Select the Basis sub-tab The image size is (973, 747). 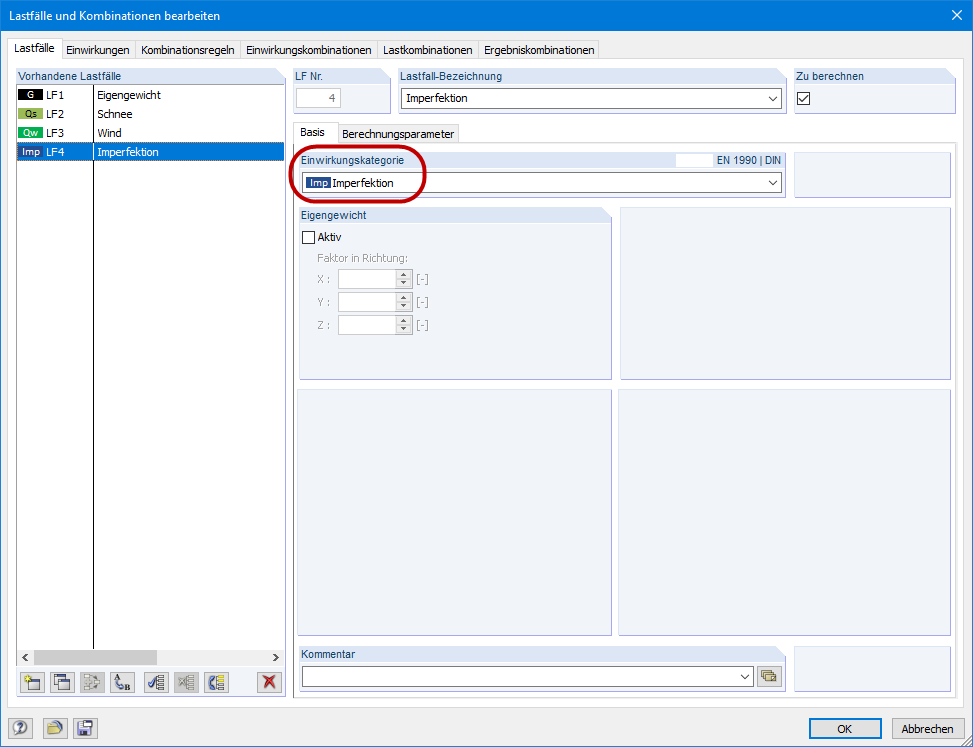(x=313, y=133)
